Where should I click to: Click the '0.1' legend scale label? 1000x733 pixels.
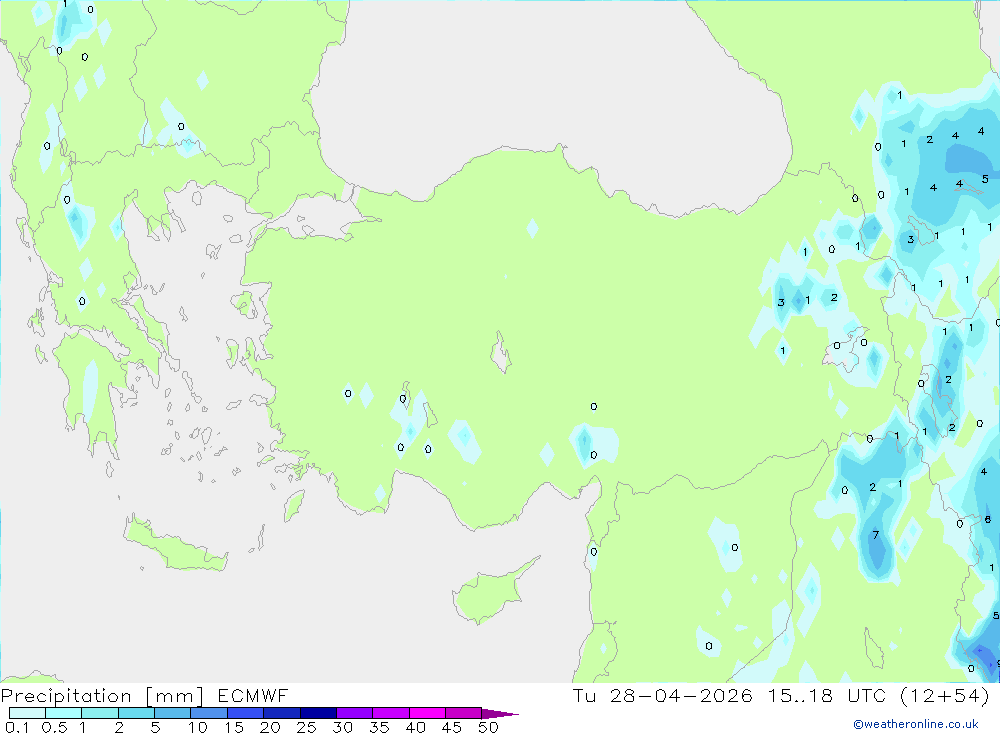(17, 727)
